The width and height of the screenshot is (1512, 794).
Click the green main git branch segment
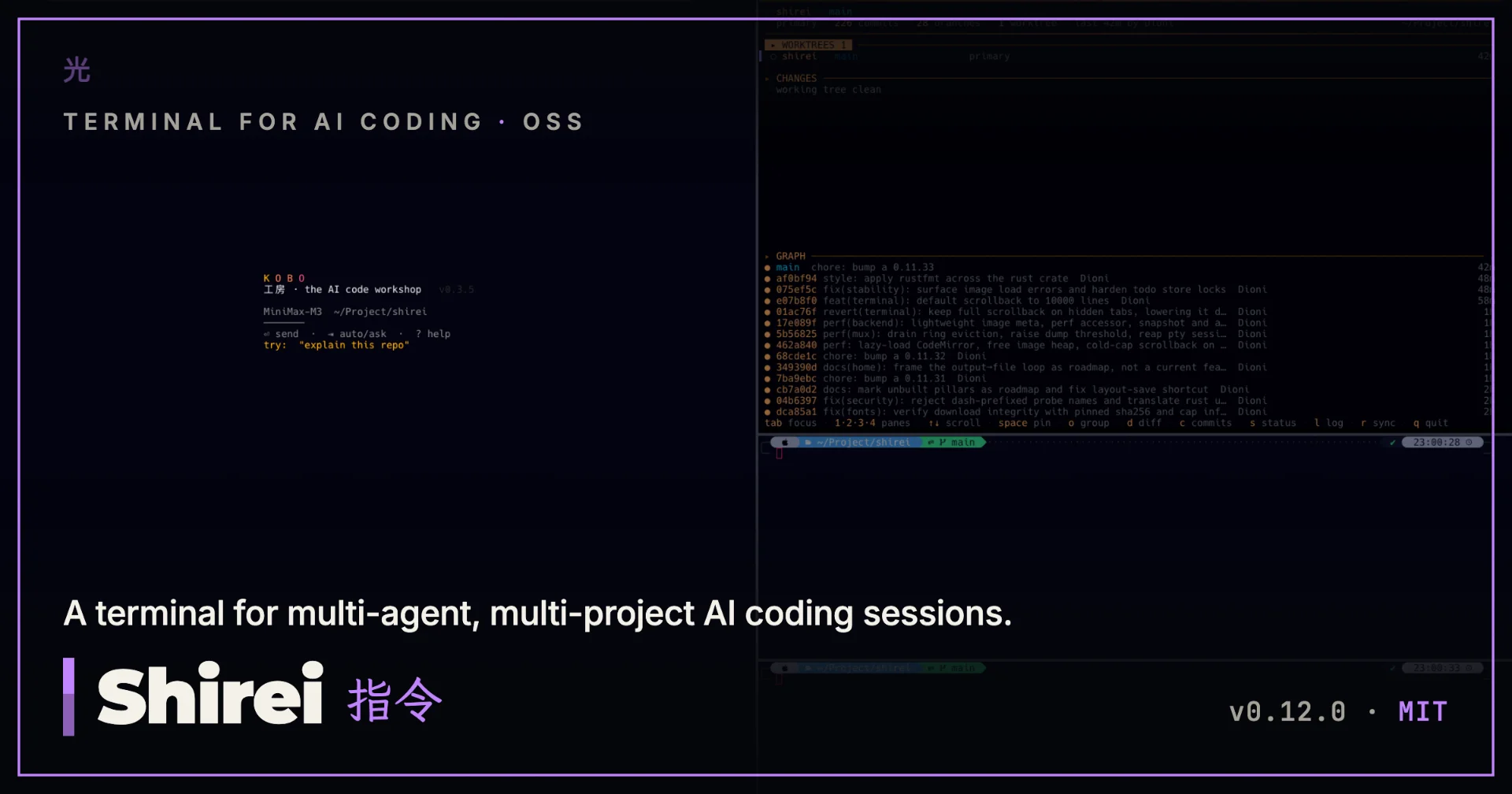[954, 443]
